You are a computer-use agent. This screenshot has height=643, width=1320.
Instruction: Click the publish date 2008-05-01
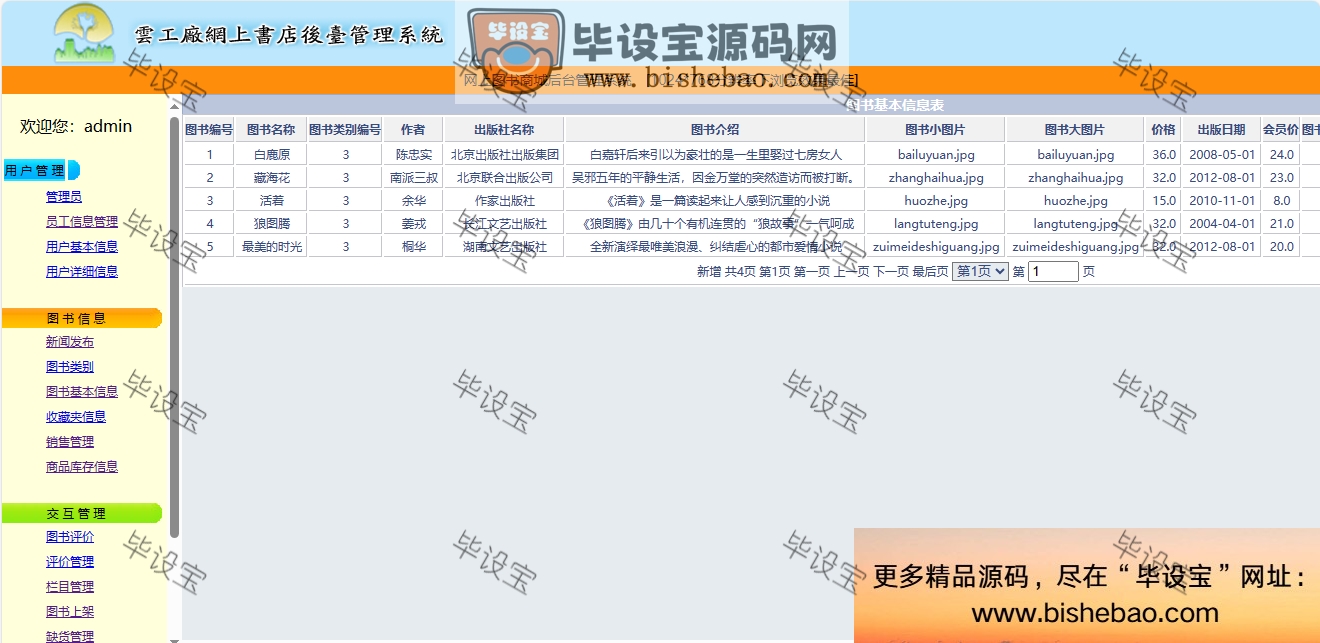click(1221, 155)
